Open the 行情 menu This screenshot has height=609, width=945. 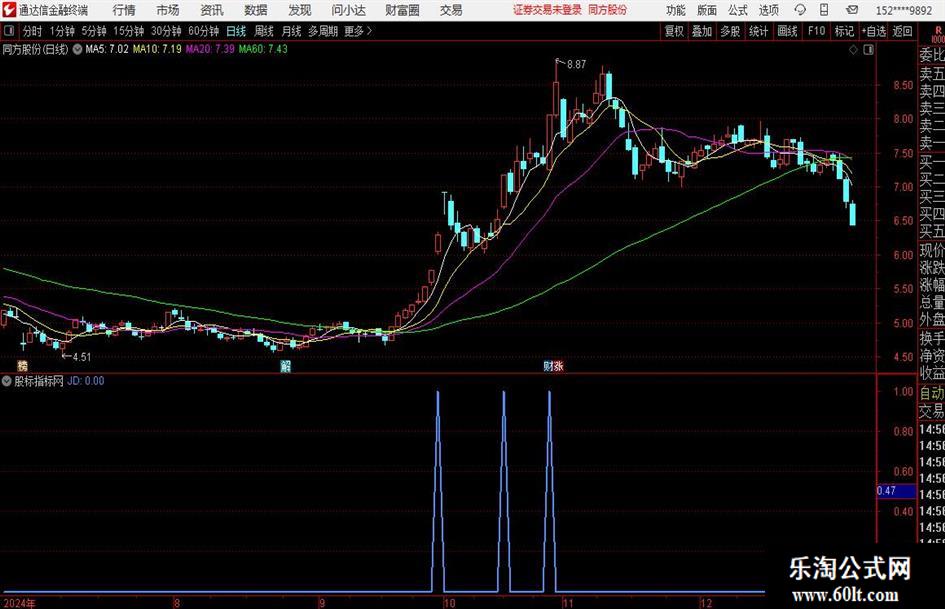tap(124, 10)
